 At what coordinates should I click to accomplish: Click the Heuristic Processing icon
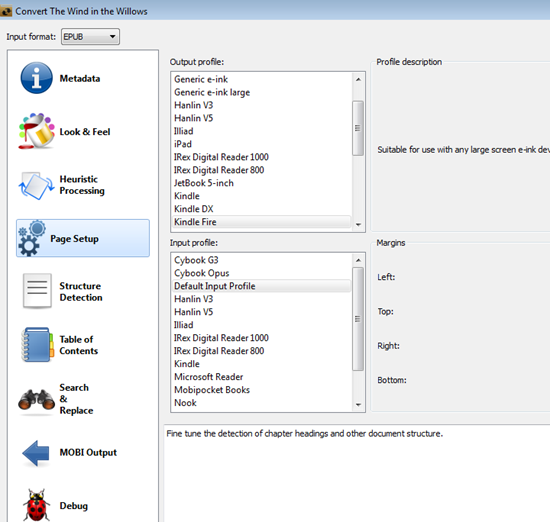click(36, 185)
